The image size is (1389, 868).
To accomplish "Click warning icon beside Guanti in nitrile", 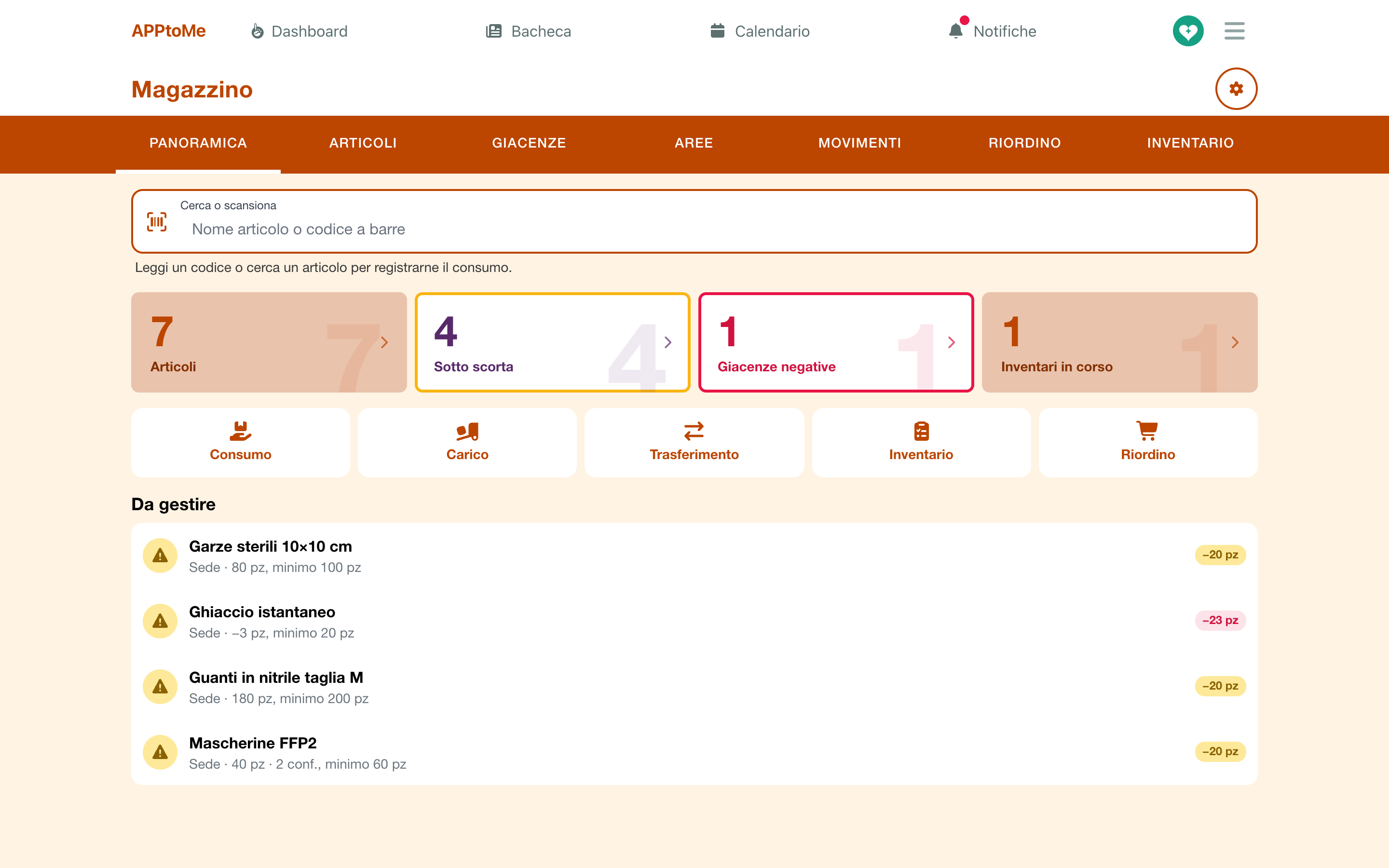I will point(160,687).
